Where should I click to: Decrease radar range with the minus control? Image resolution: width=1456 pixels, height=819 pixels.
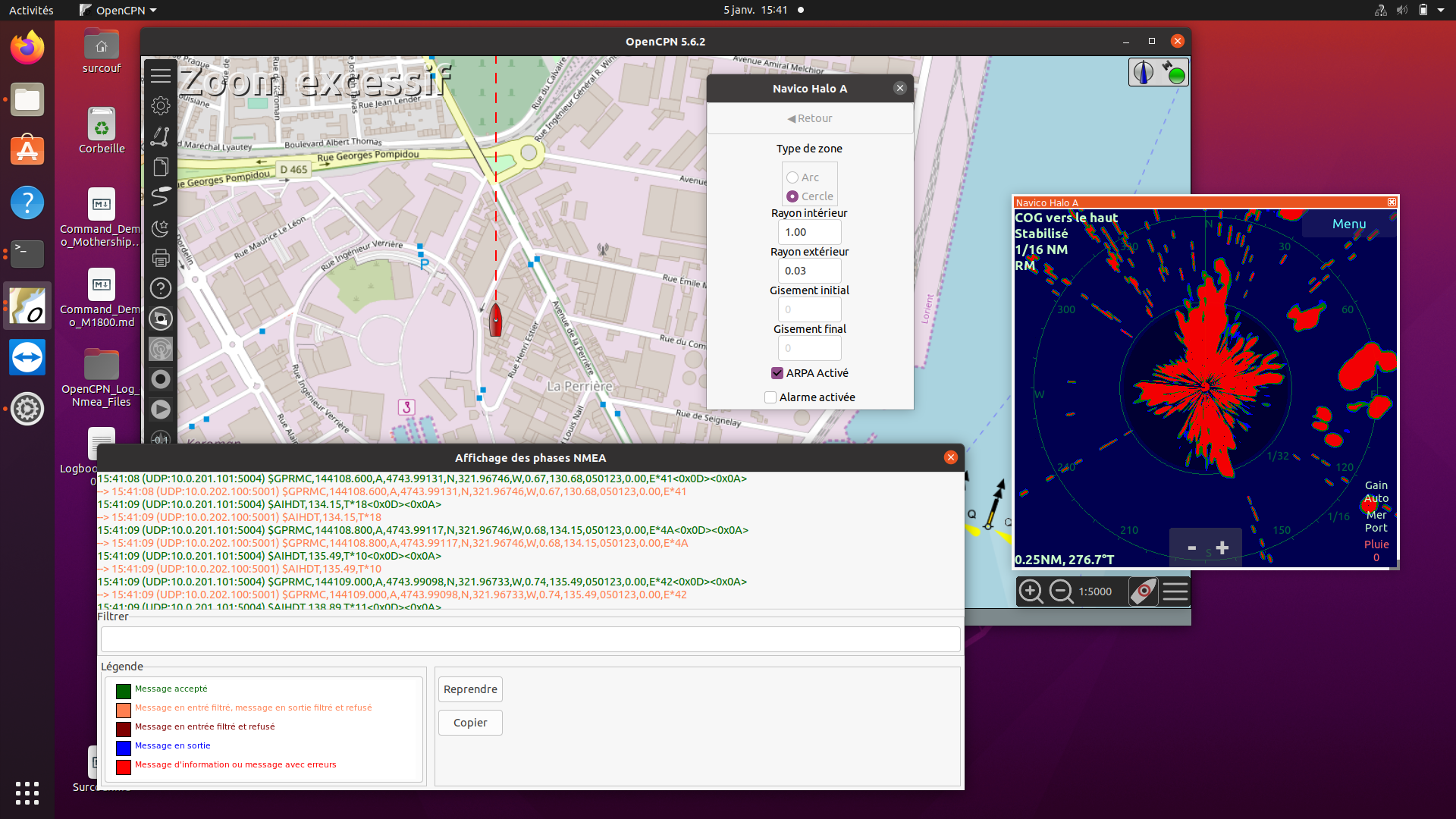(1191, 548)
